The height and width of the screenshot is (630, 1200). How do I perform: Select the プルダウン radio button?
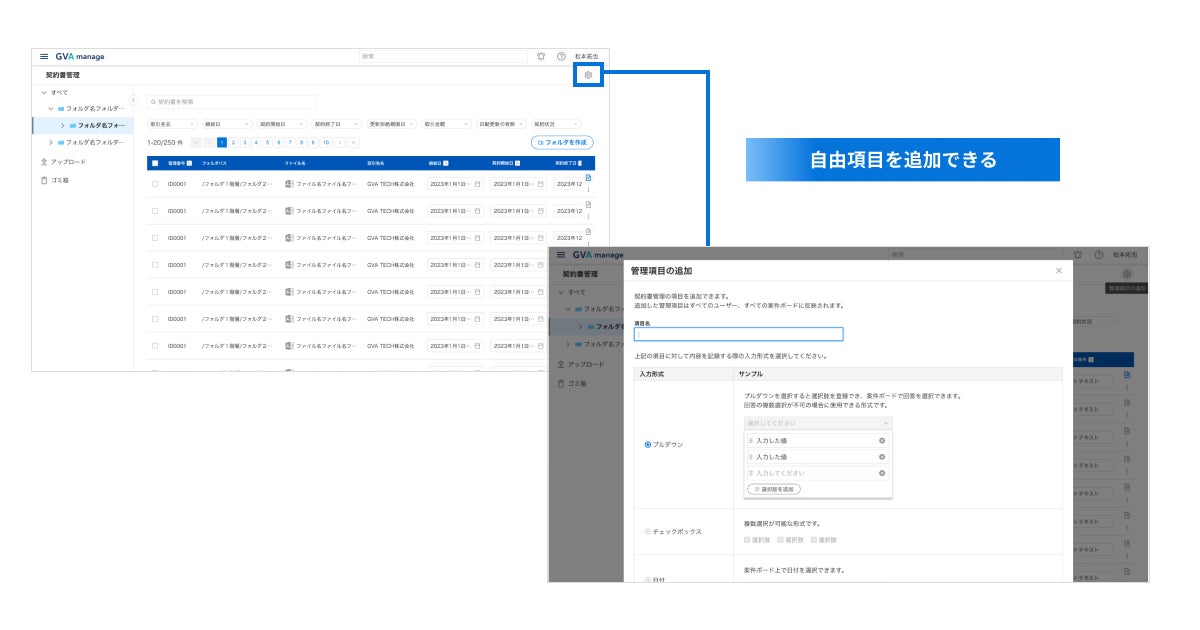(x=648, y=444)
